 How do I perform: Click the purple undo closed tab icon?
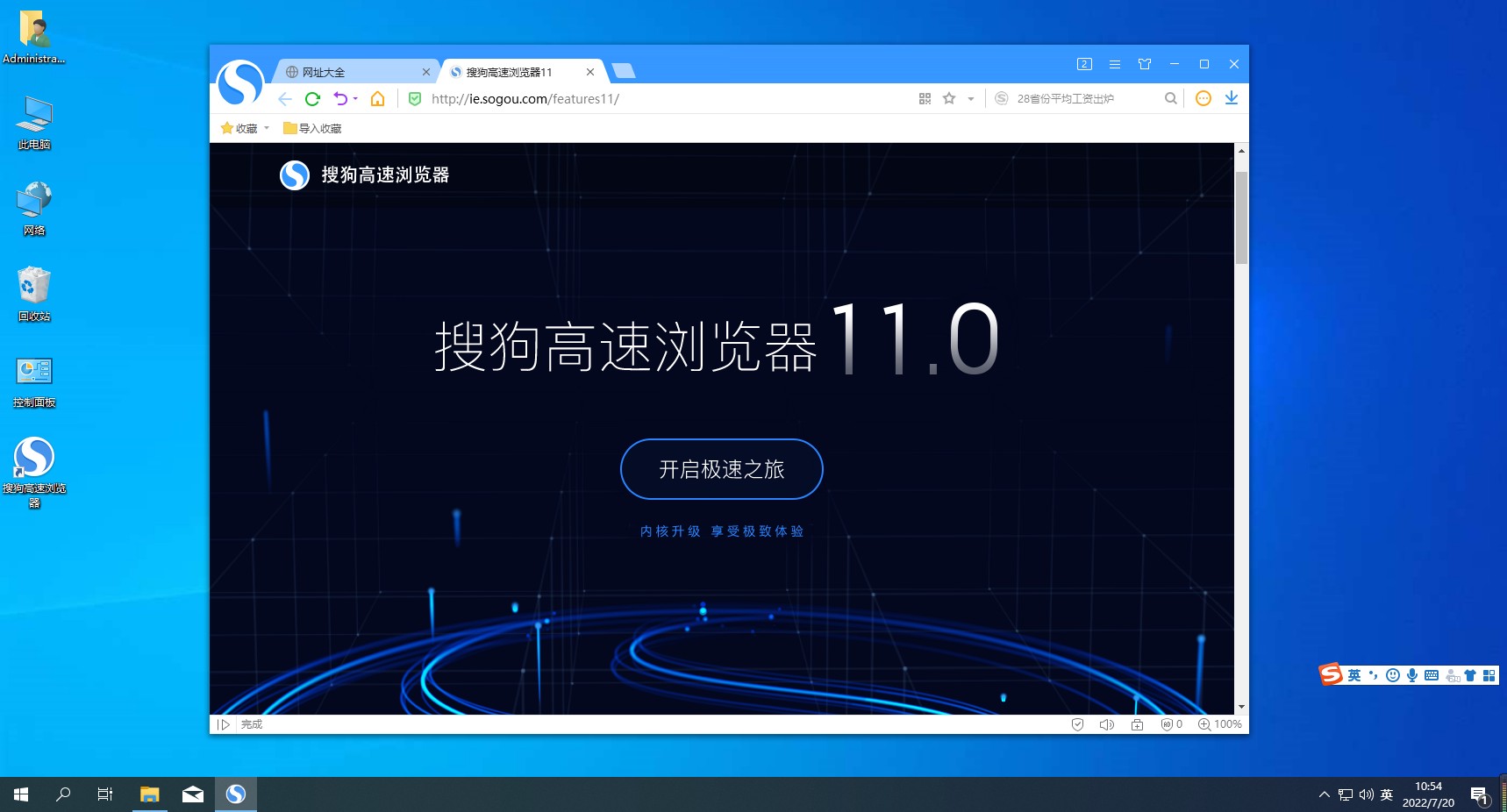(341, 99)
